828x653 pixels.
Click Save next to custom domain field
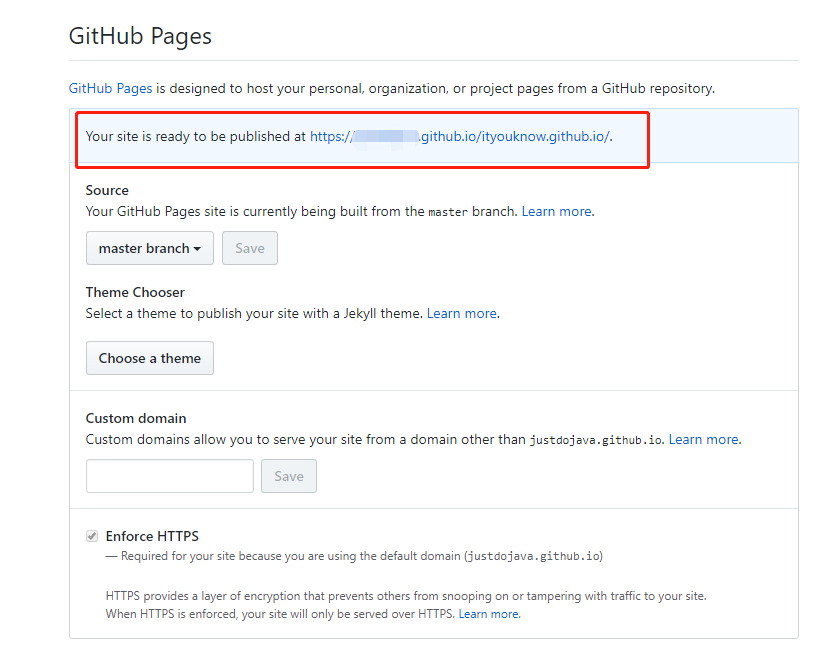pos(288,476)
